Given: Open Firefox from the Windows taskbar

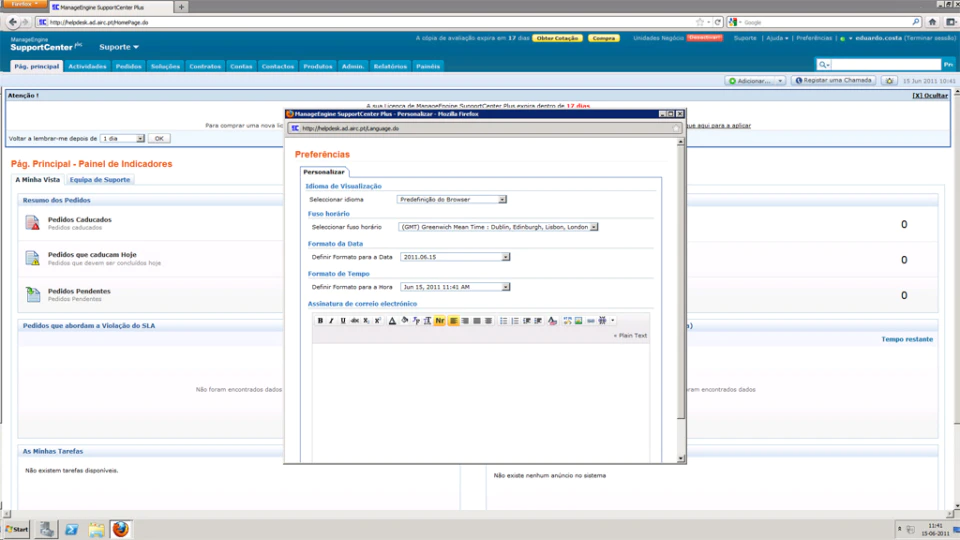Looking at the screenshot, I should pos(121,529).
